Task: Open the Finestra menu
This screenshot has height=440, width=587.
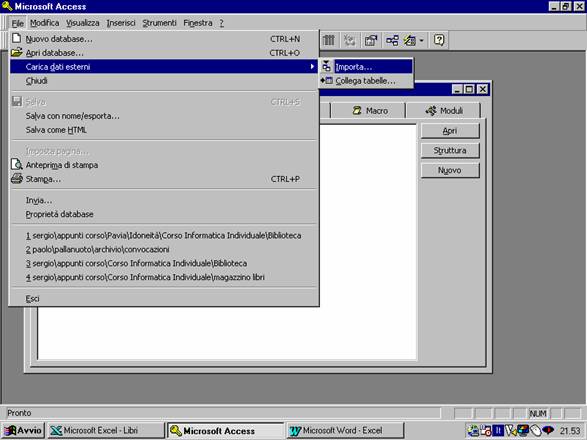Action: [198, 23]
